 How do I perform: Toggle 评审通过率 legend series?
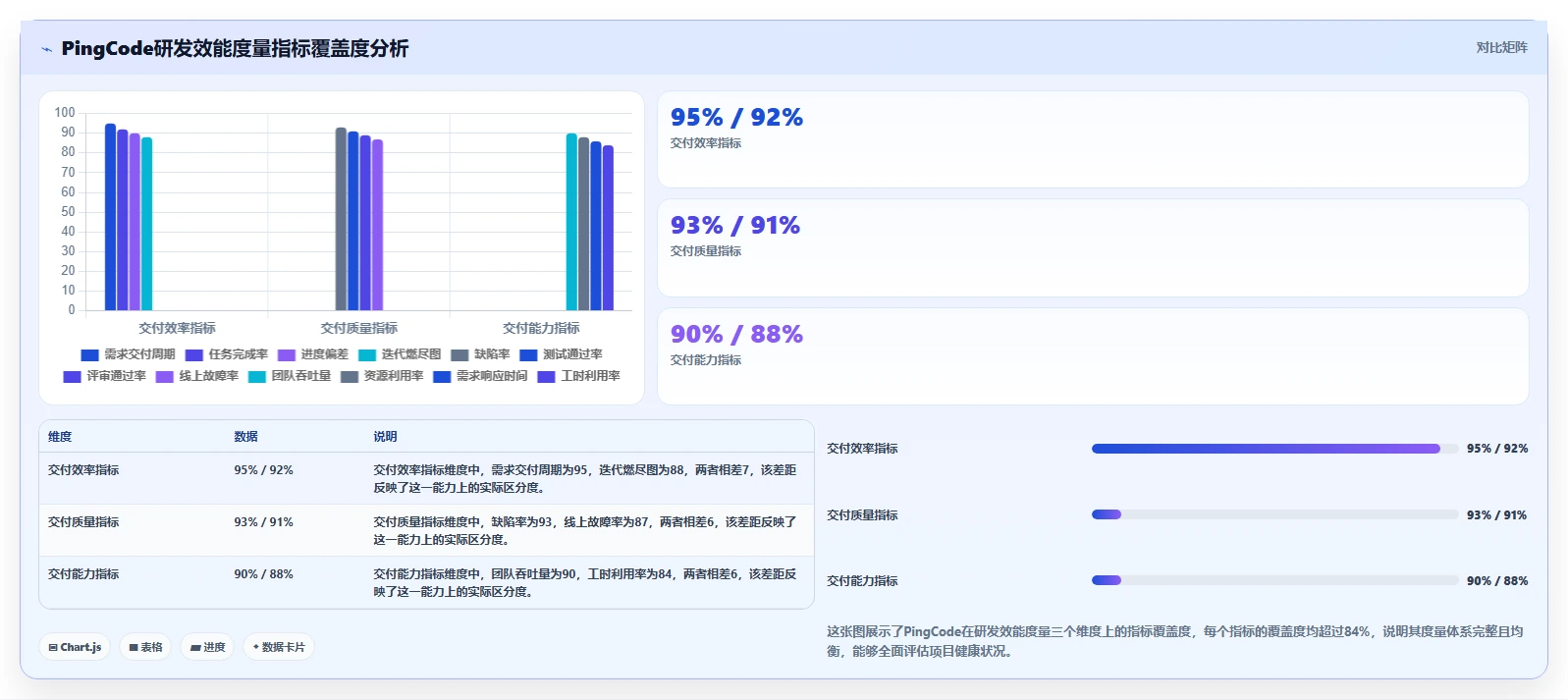[104, 376]
